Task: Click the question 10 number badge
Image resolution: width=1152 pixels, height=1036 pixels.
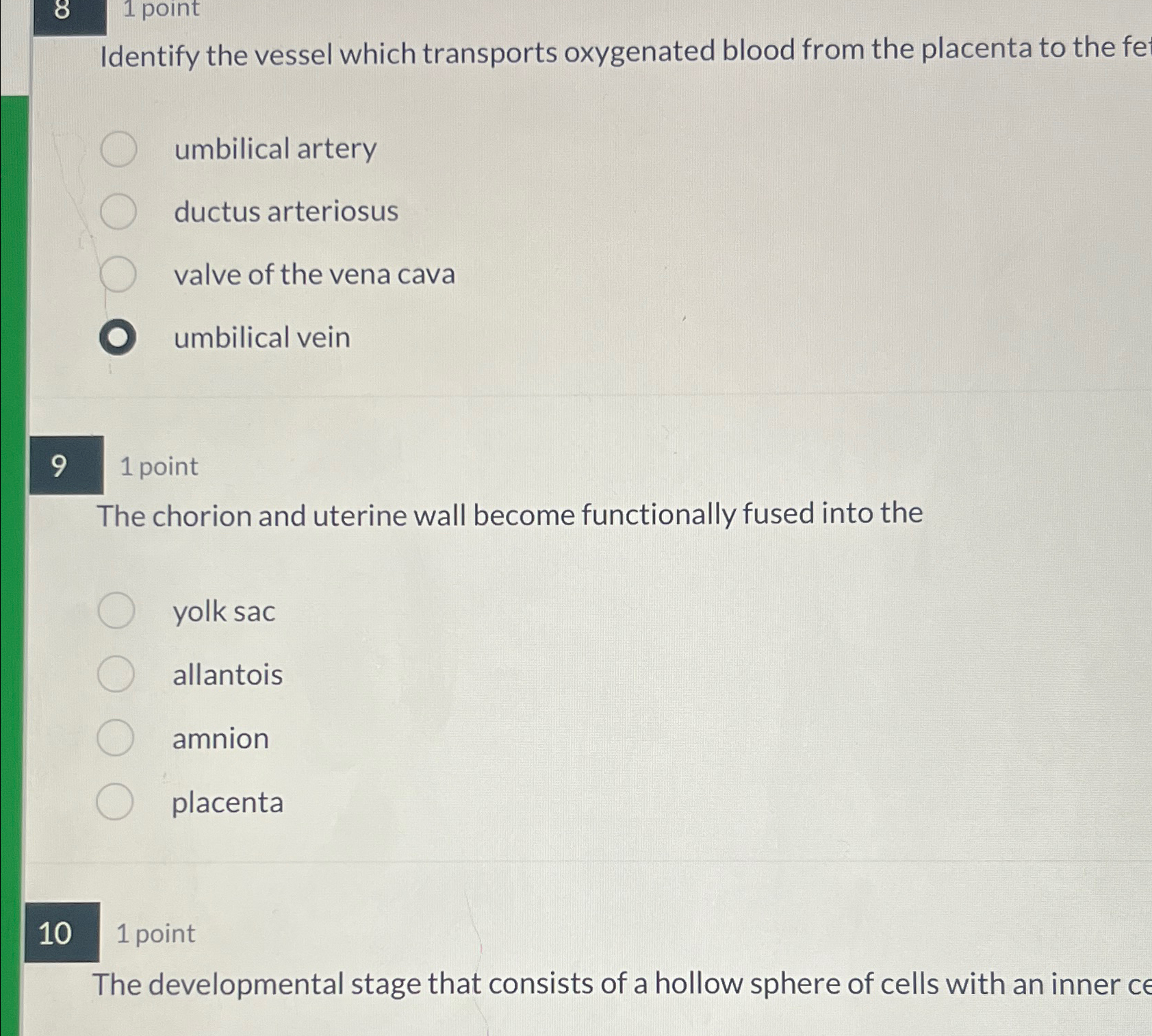Action: point(65,935)
